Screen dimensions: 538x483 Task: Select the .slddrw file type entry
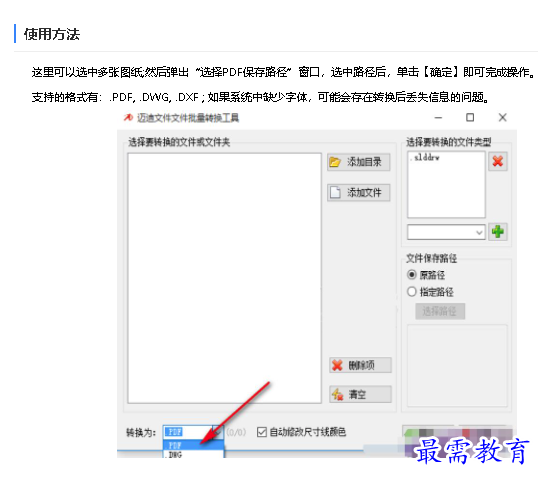click(425, 158)
